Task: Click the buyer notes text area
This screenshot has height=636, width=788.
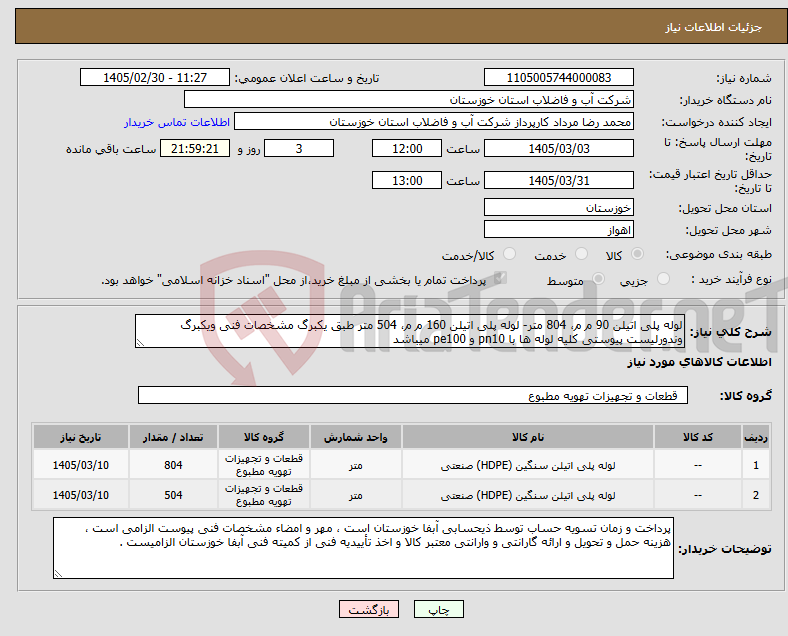Action: click(x=363, y=548)
